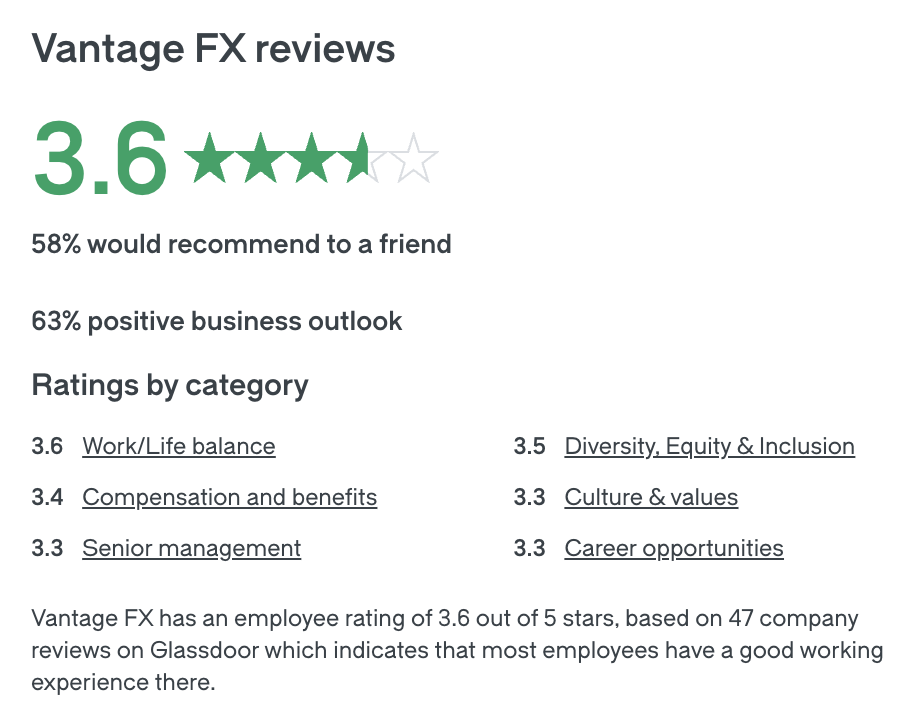Click the 58% would recommend text
Image resolution: width=916 pixels, height=722 pixels.
[x=242, y=243]
